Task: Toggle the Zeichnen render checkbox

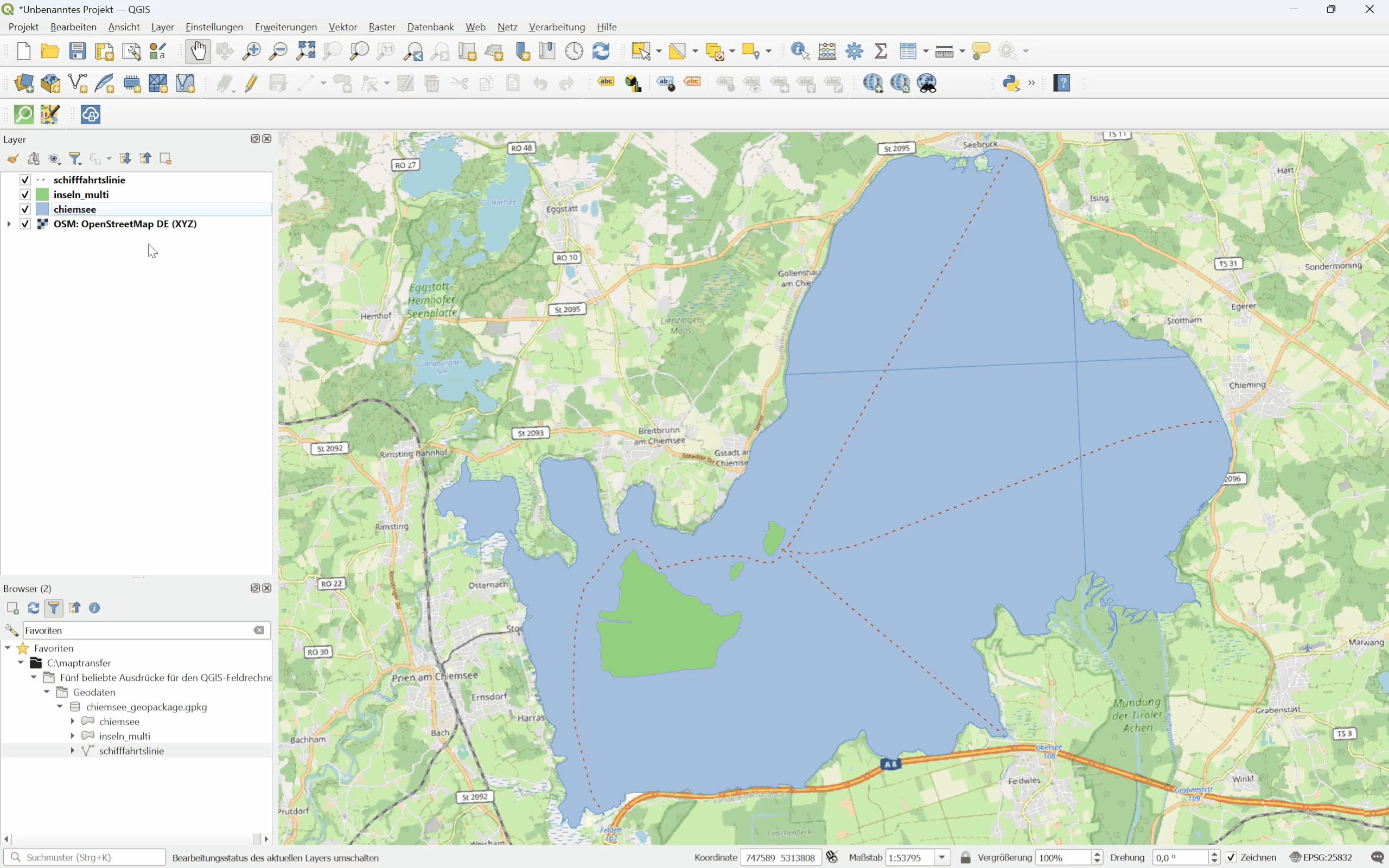Action: [x=1231, y=857]
